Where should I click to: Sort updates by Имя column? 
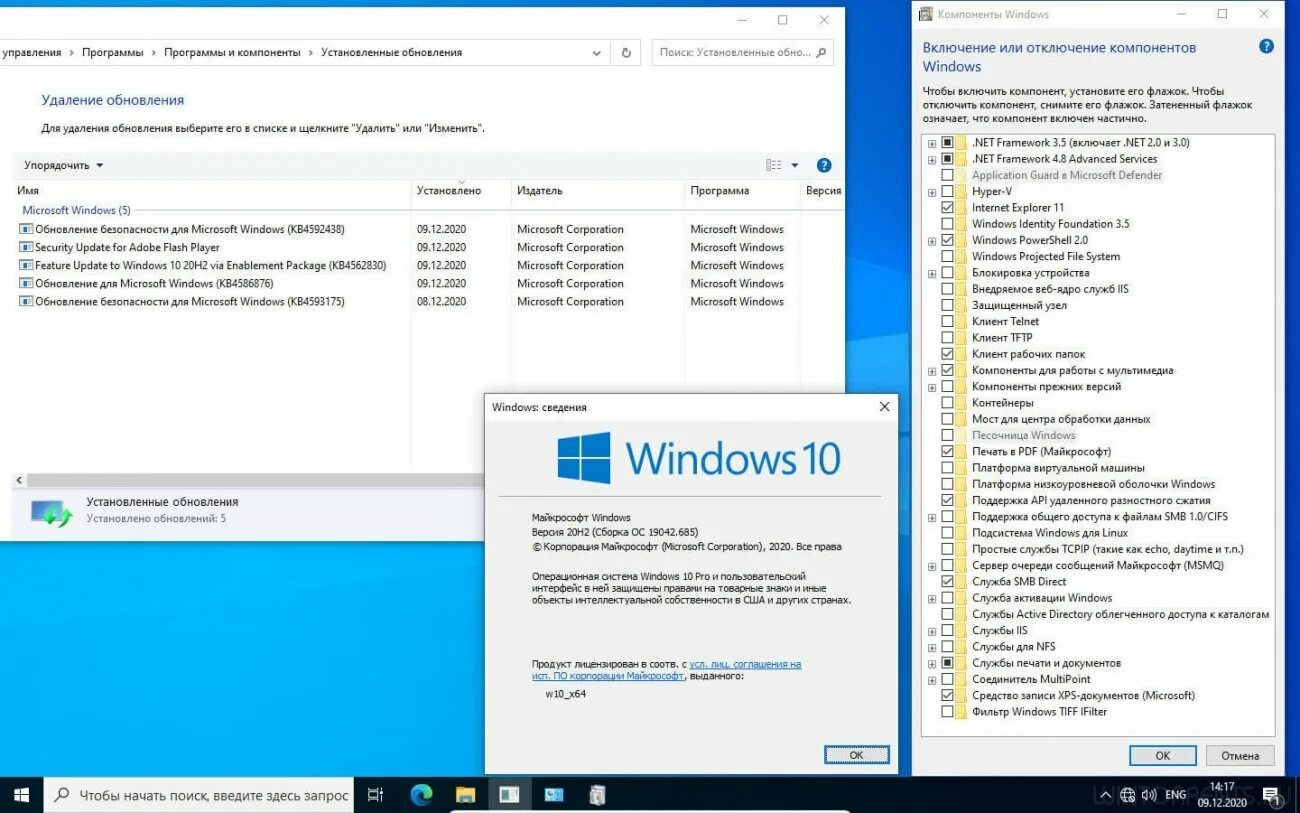point(211,190)
